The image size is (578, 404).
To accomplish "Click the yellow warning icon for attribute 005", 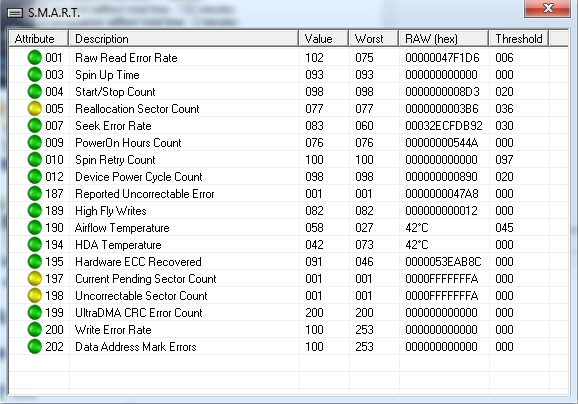I will [35, 108].
